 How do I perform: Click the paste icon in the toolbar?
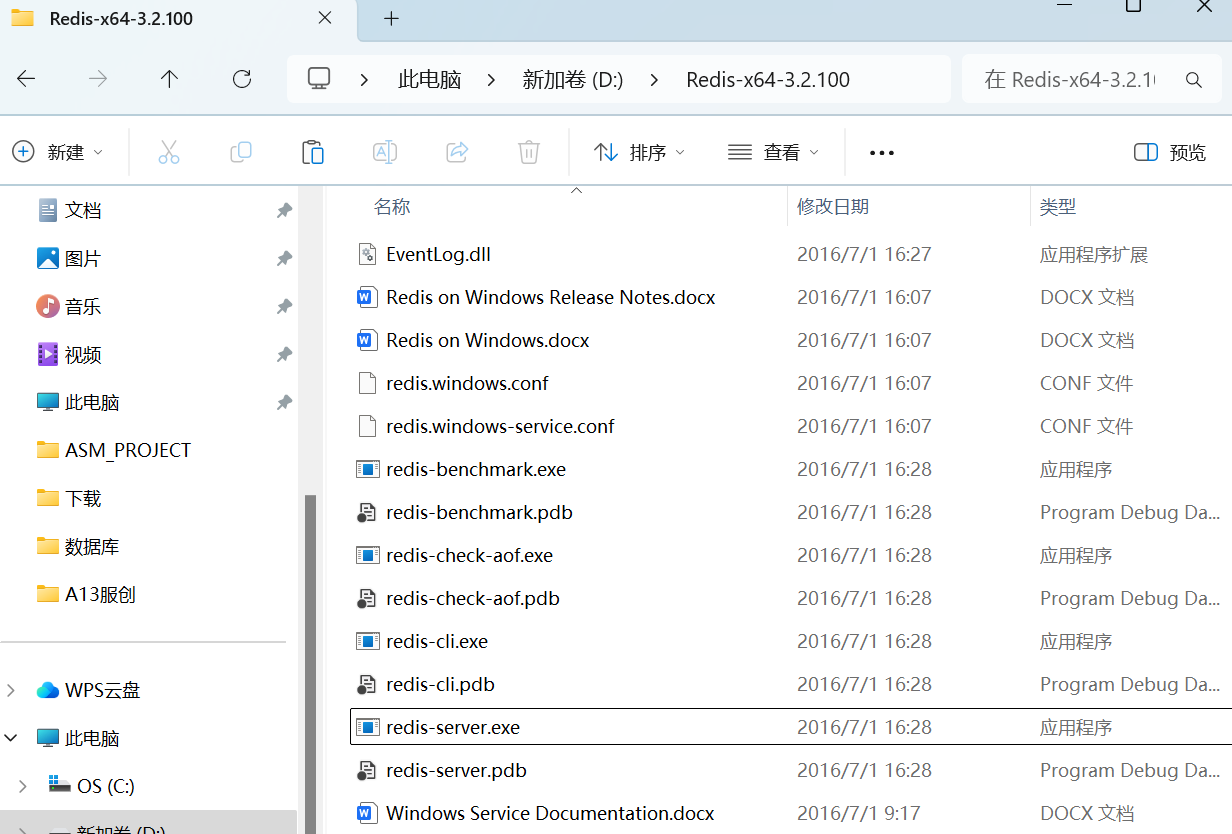point(312,152)
